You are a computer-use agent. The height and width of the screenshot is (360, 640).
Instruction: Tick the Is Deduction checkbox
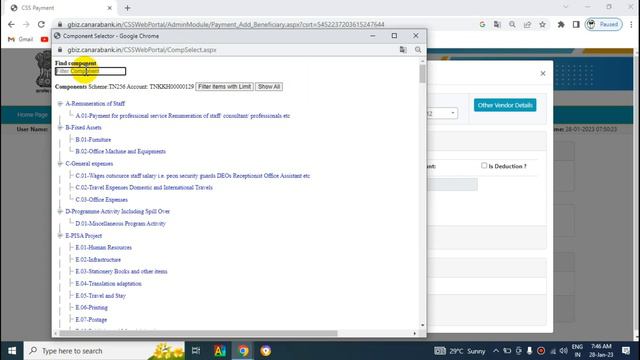[484, 166]
